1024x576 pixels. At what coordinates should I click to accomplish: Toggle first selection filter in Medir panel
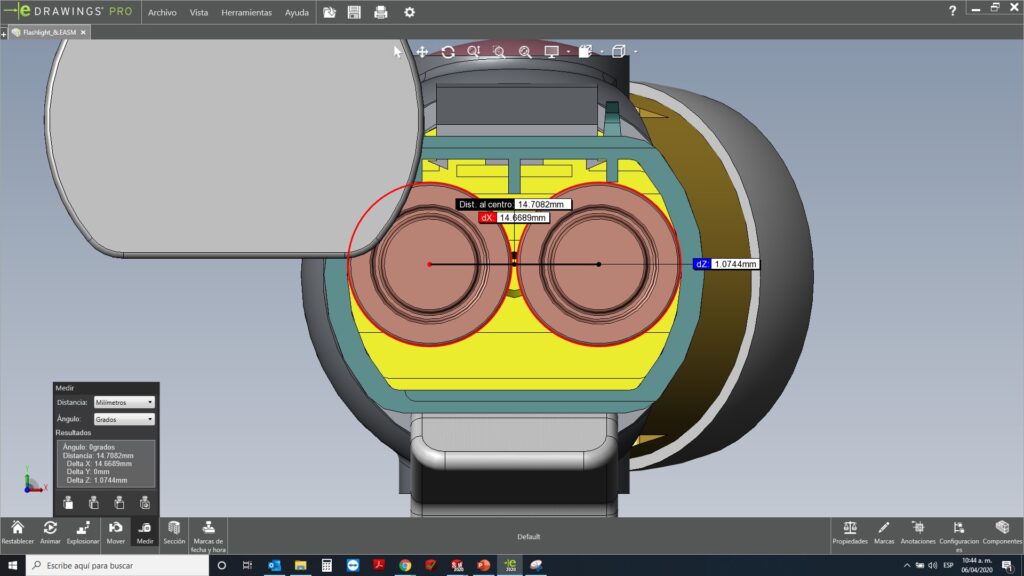click(68, 502)
